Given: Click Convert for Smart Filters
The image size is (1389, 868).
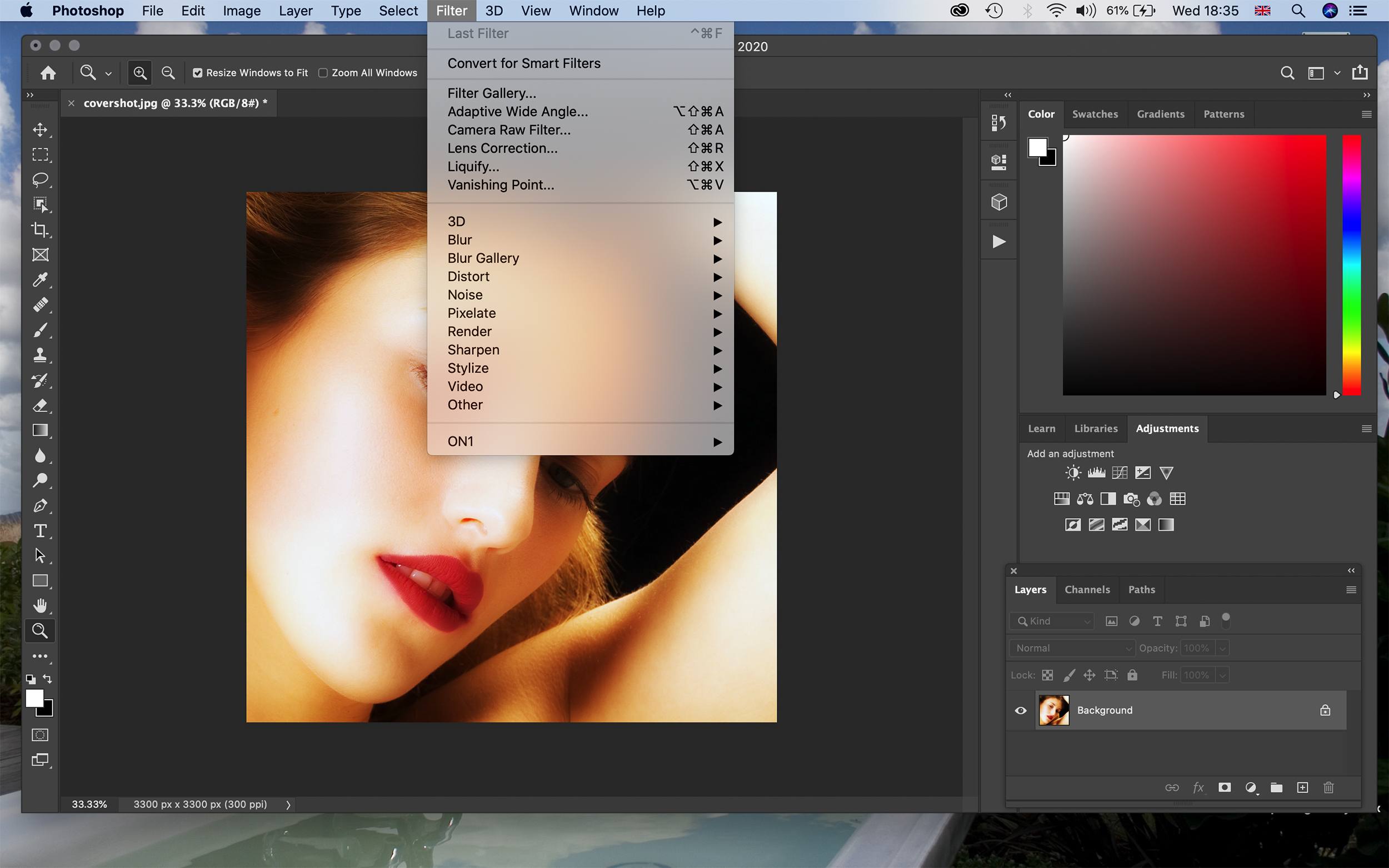Looking at the screenshot, I should point(524,63).
